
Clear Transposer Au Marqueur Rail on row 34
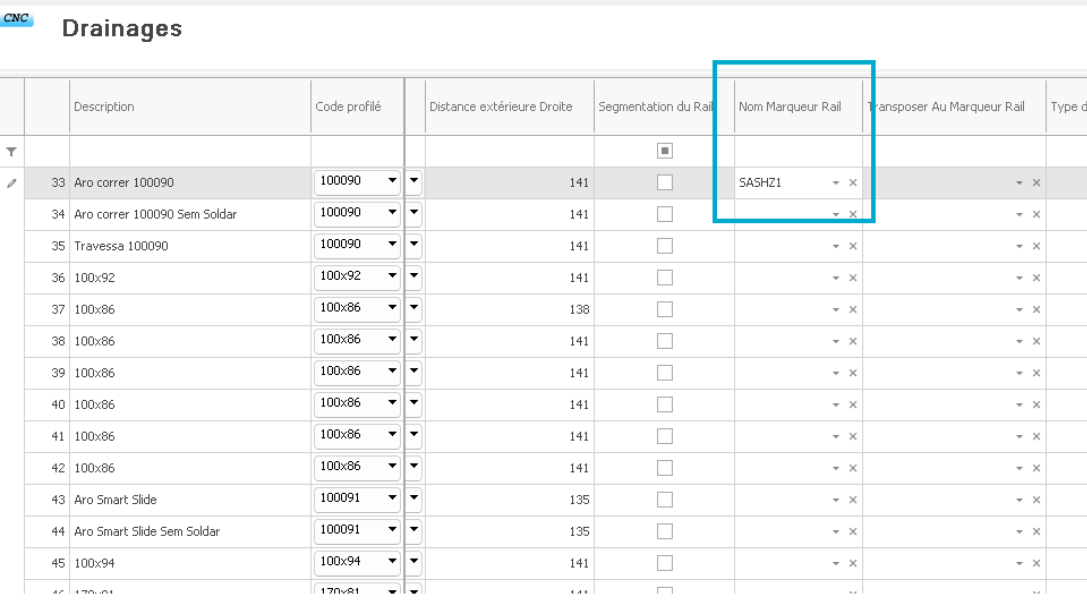[1036, 215]
